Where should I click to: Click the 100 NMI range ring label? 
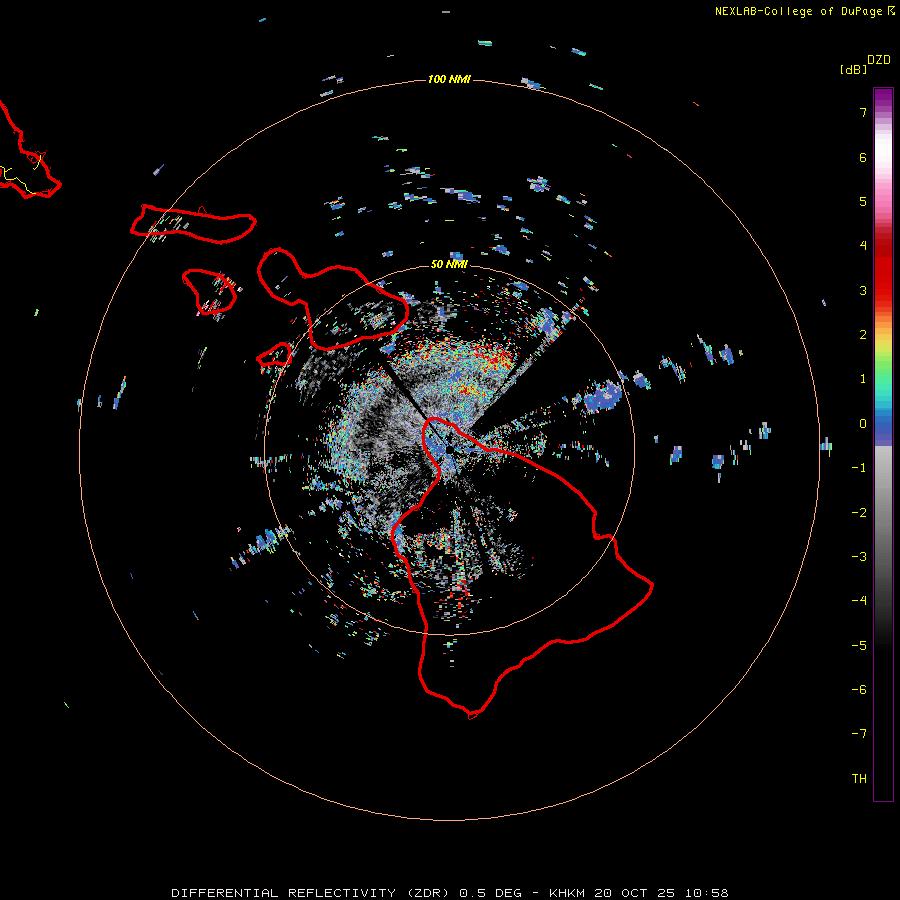pos(449,79)
